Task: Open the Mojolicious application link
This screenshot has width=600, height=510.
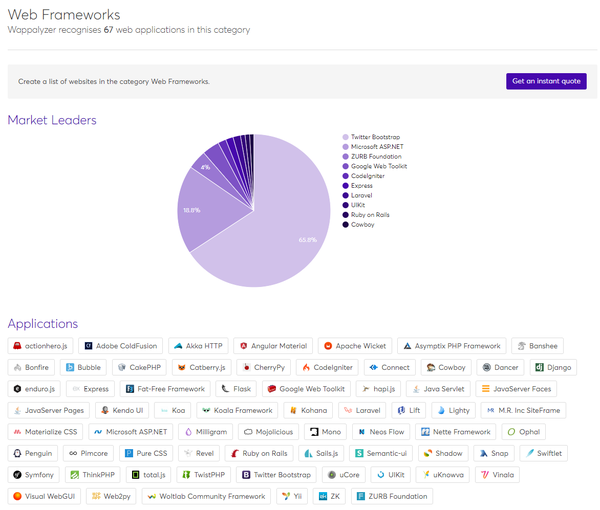Action: pyautogui.click(x=269, y=432)
